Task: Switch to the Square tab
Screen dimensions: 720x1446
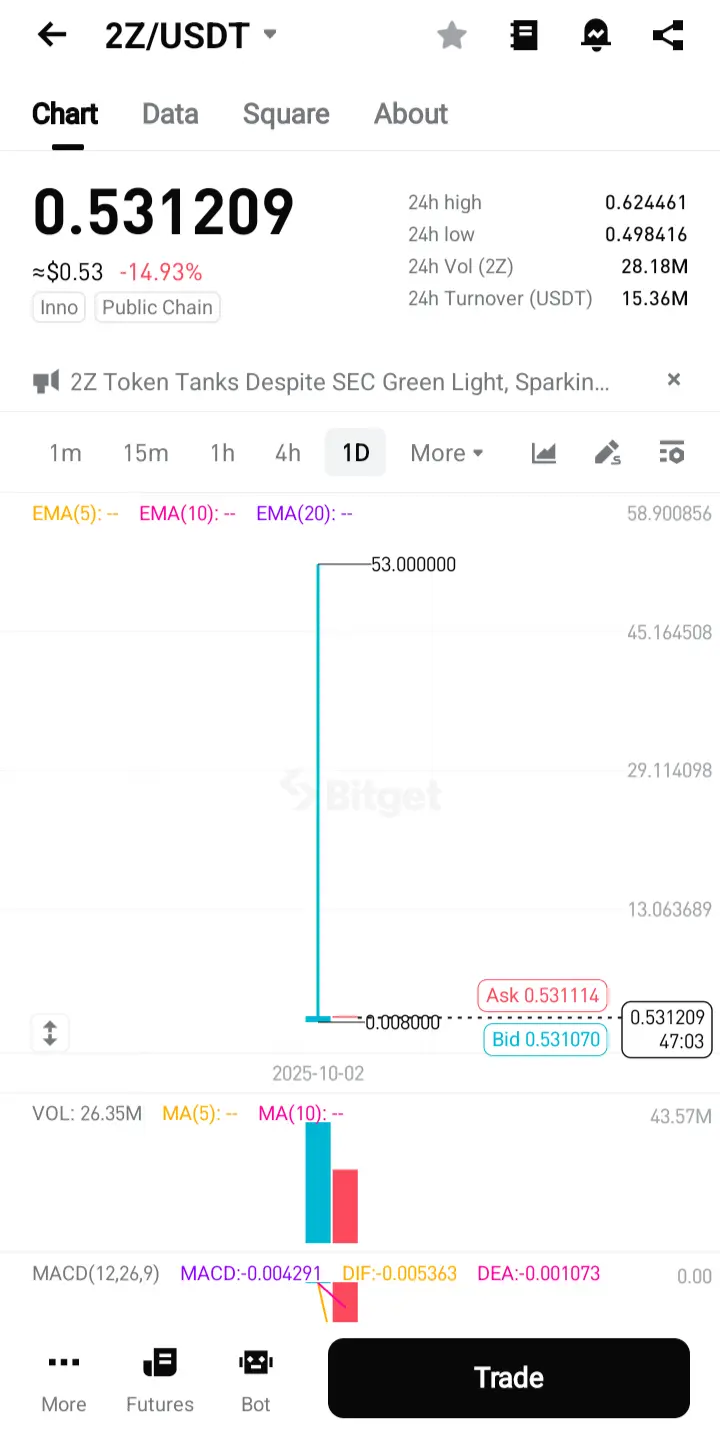Action: (x=286, y=114)
